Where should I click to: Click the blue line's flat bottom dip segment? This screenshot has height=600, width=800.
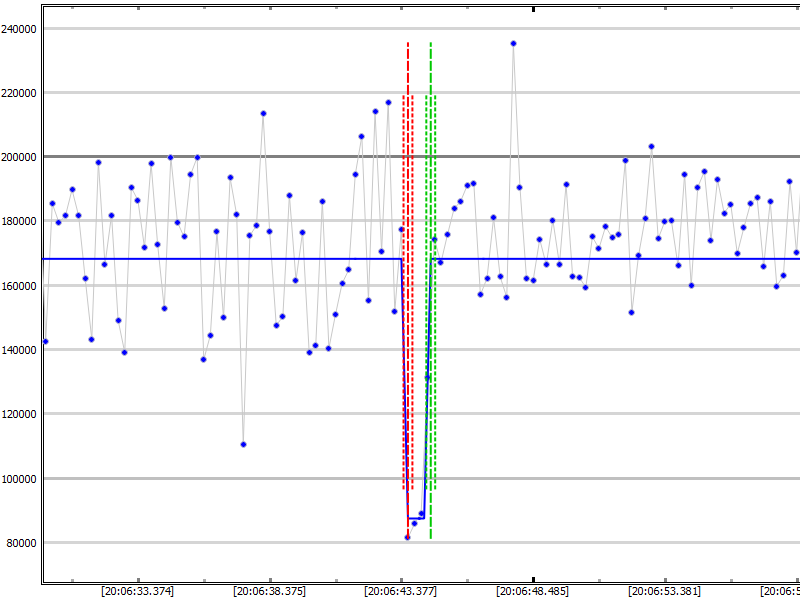pyautogui.click(x=415, y=518)
